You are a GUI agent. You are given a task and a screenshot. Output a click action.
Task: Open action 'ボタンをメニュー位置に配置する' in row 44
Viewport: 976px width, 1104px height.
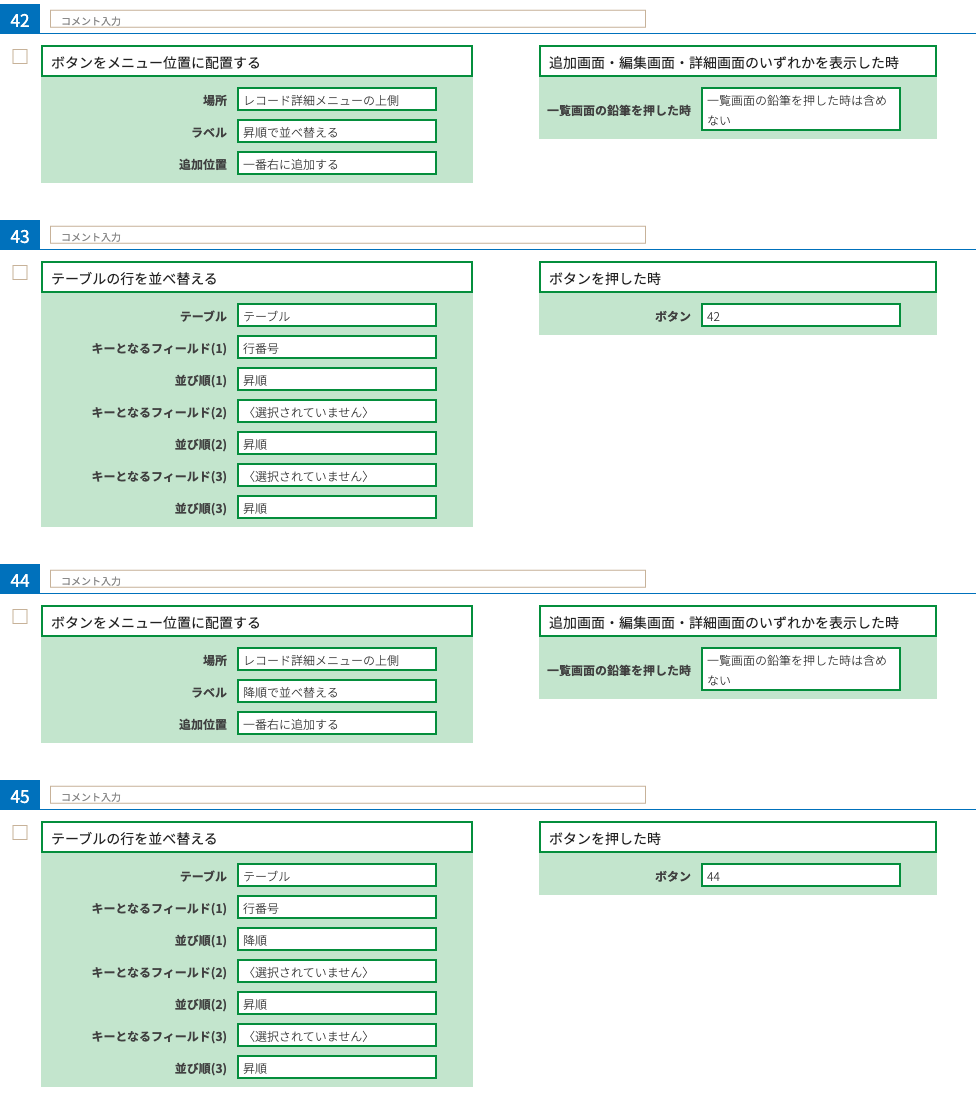coord(256,621)
